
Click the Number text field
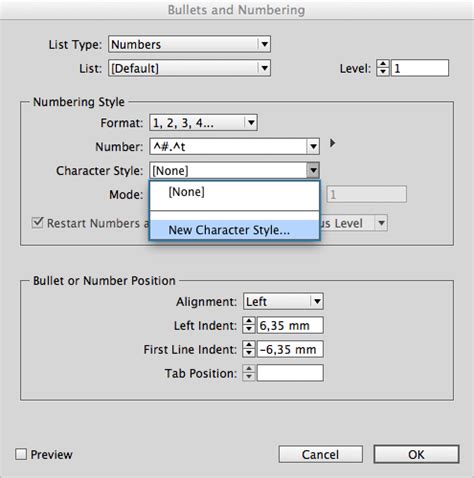click(x=228, y=147)
